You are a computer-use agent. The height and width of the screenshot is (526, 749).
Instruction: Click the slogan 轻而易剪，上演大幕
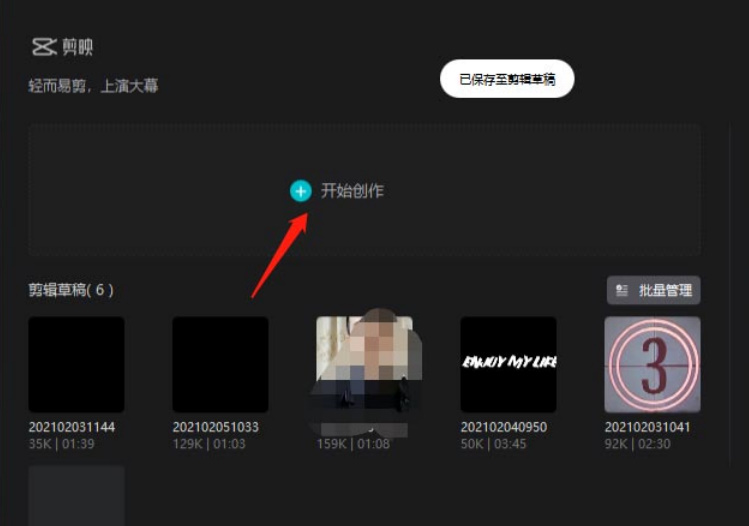[x=93, y=86]
